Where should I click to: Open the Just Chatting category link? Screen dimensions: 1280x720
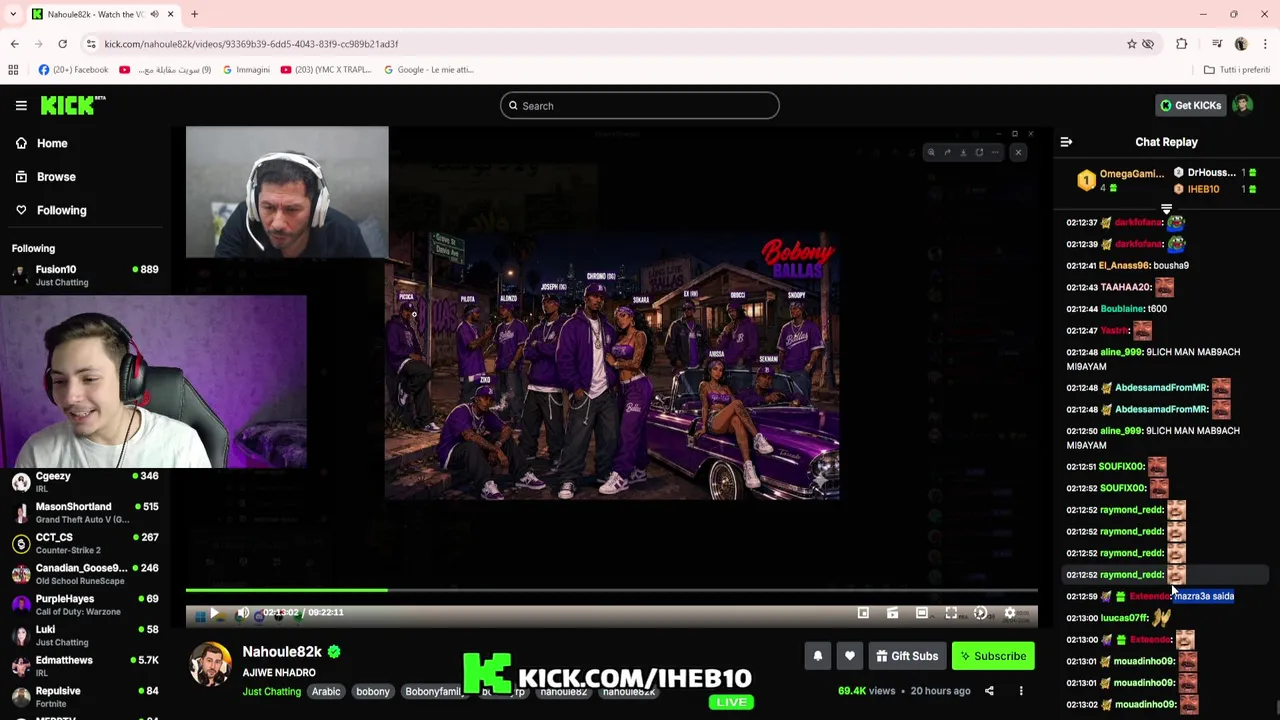coord(271,692)
